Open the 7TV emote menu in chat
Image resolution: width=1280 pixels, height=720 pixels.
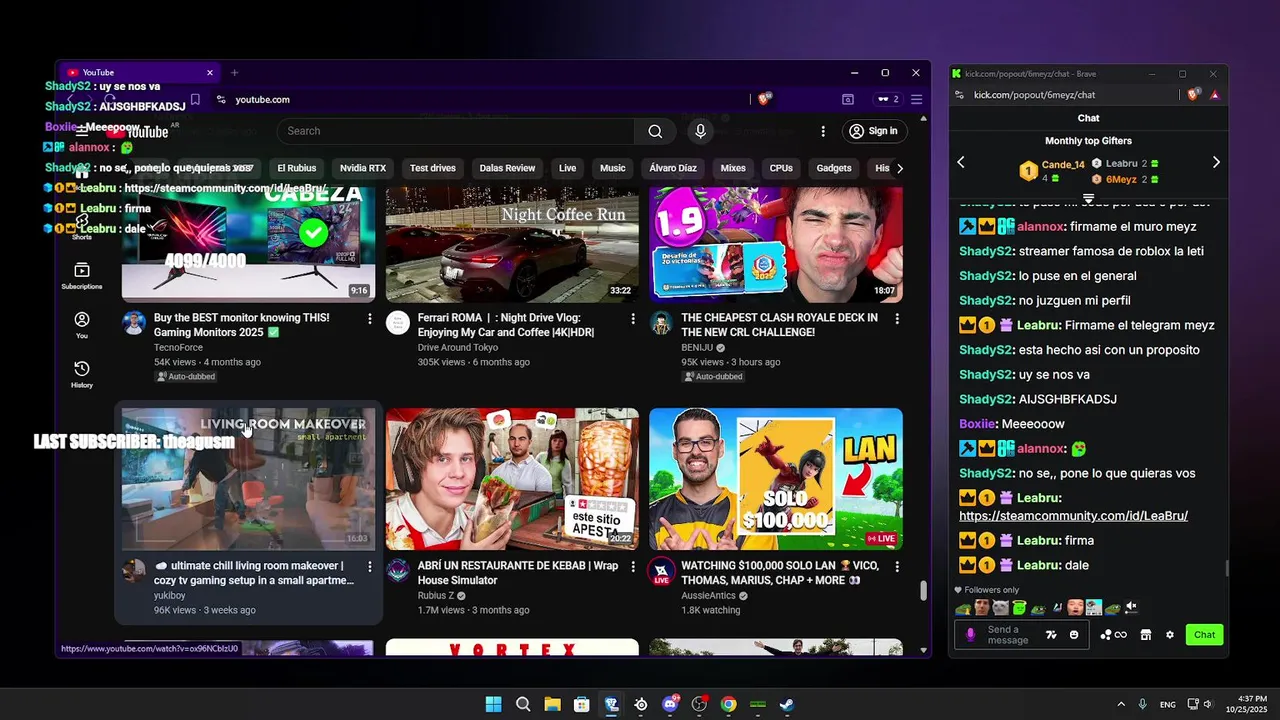[x=1051, y=635]
